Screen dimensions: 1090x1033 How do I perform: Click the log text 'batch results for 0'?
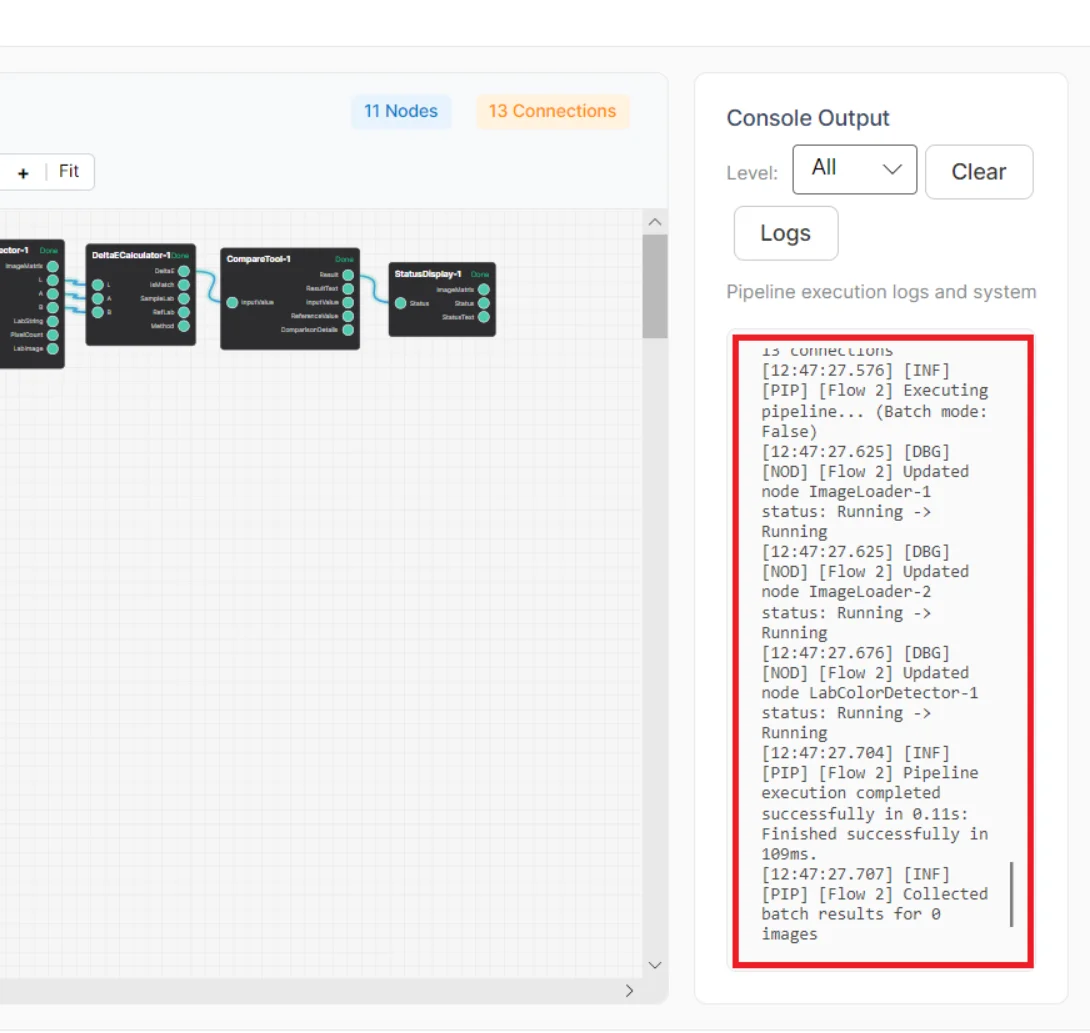click(x=851, y=914)
